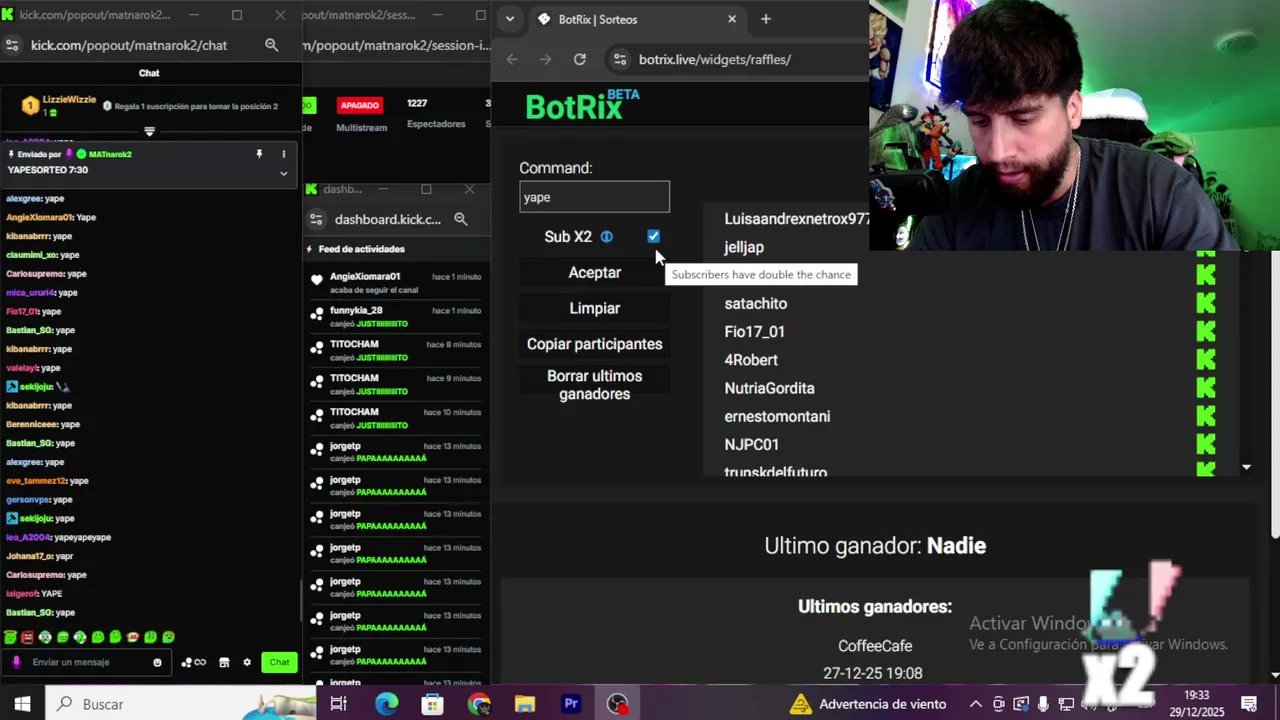Select participant jelljap in the raffle list
The image size is (1280, 720).
point(744,247)
